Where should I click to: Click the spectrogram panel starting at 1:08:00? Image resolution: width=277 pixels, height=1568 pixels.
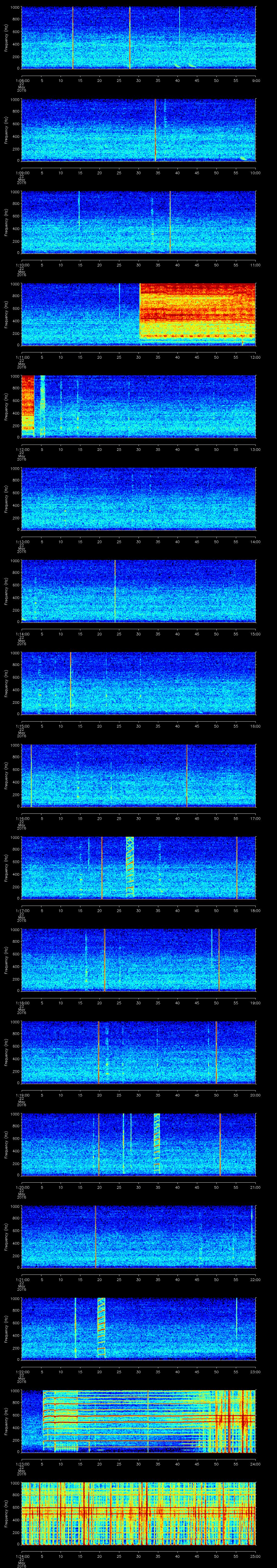tap(138, 38)
